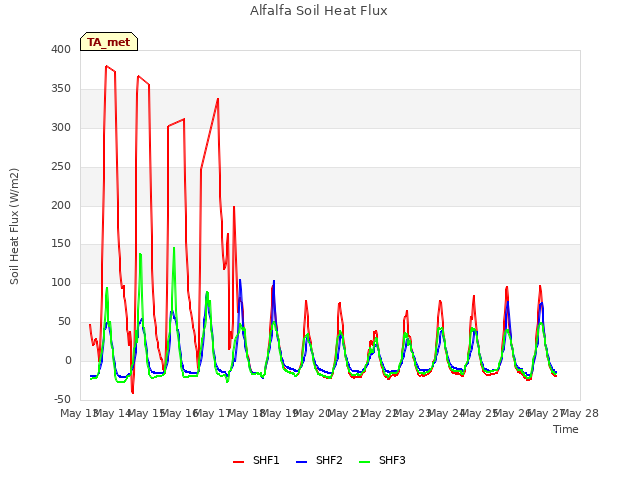Click the 300 y-axis tick label
The height and width of the screenshot is (480, 640).
61,127
